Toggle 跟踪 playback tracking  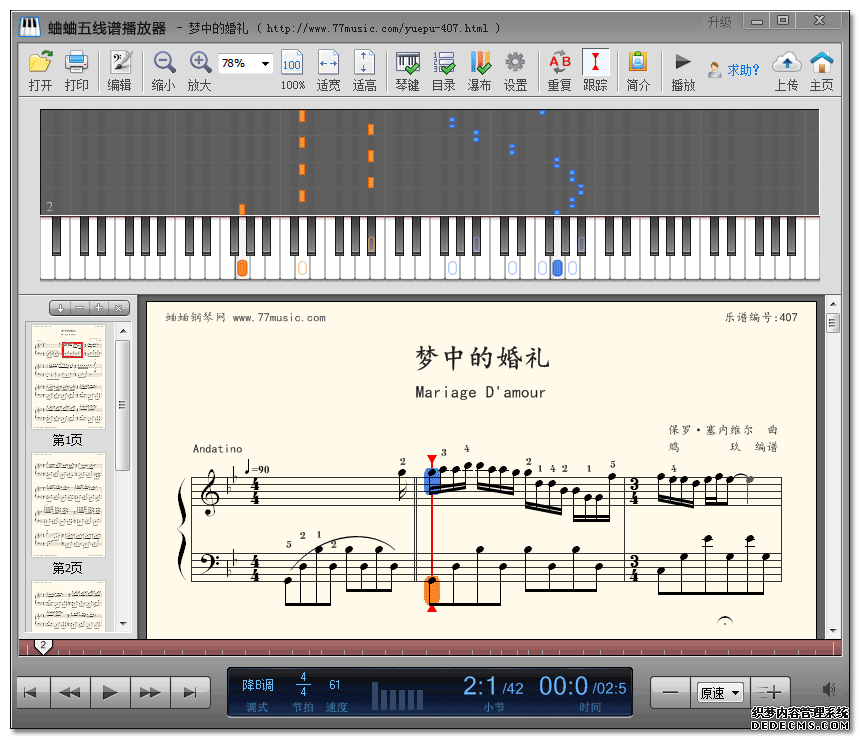[x=595, y=70]
